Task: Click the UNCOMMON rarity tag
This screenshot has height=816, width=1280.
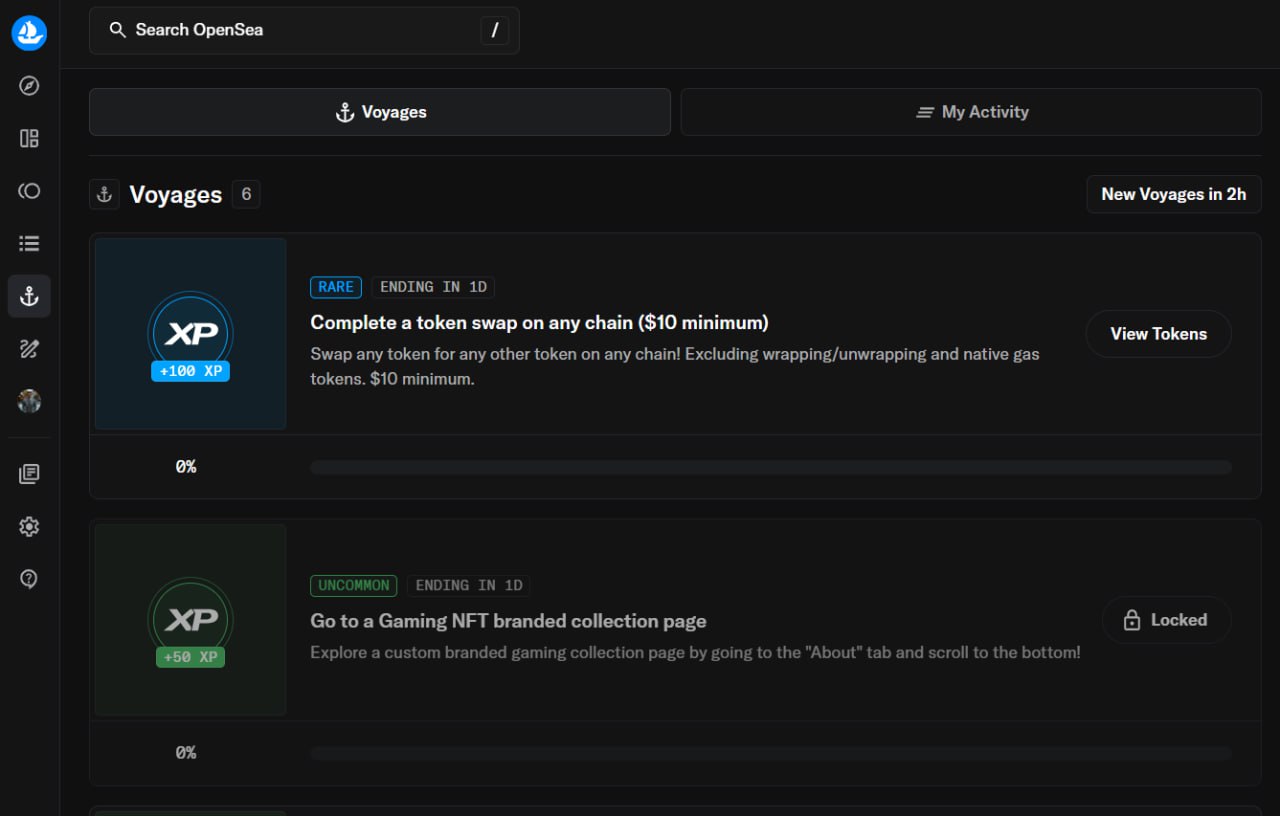Action: click(x=354, y=585)
